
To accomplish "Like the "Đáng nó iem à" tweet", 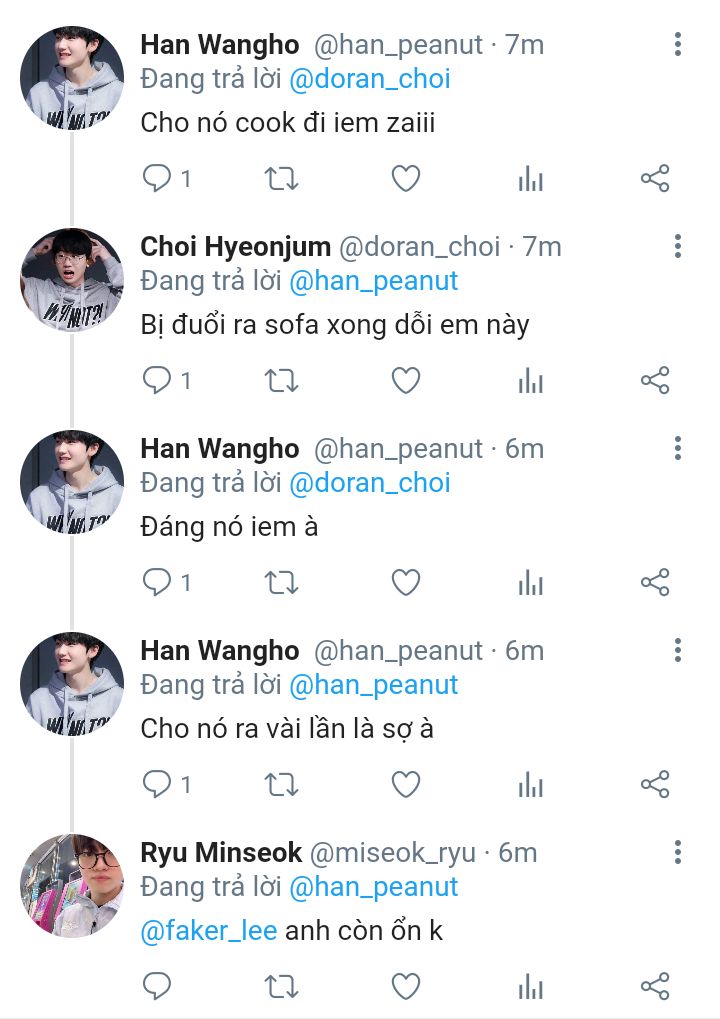I will tap(405, 582).
